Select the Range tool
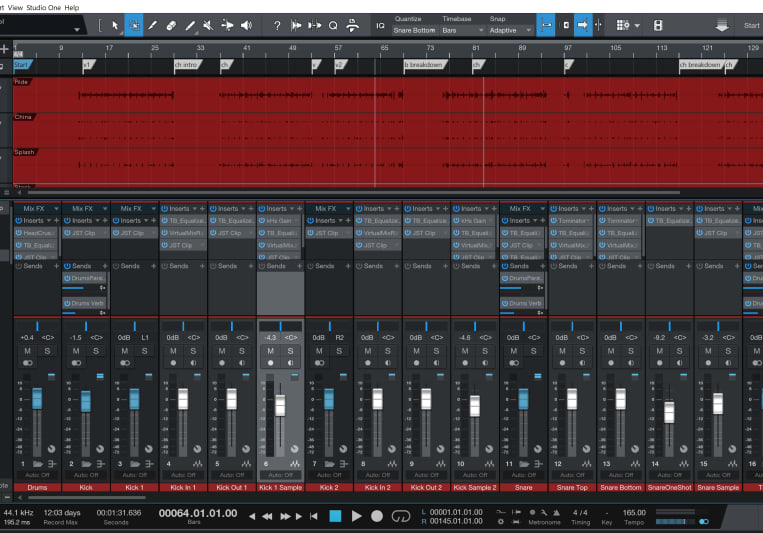This screenshot has height=533, width=763. 134,25
